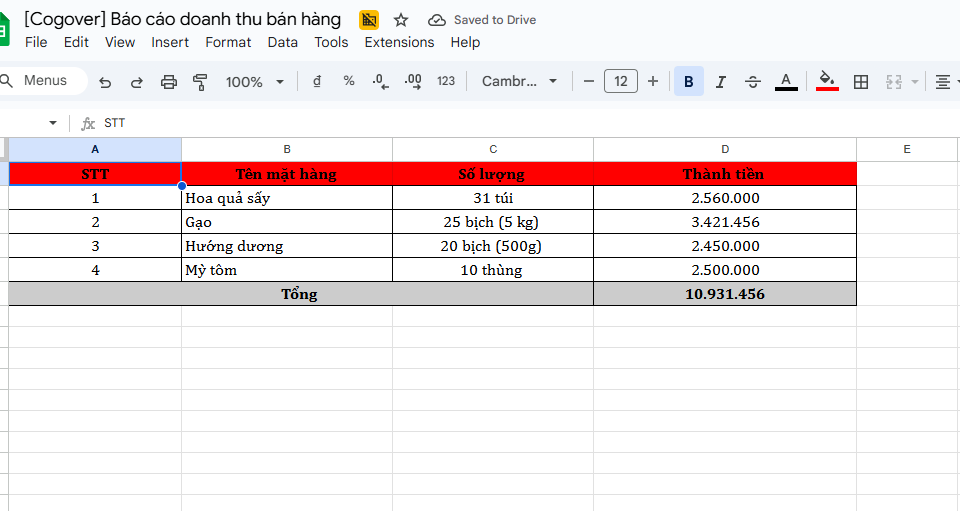This screenshot has width=960, height=511.
Task: Open the Extensions menu
Action: tap(399, 42)
